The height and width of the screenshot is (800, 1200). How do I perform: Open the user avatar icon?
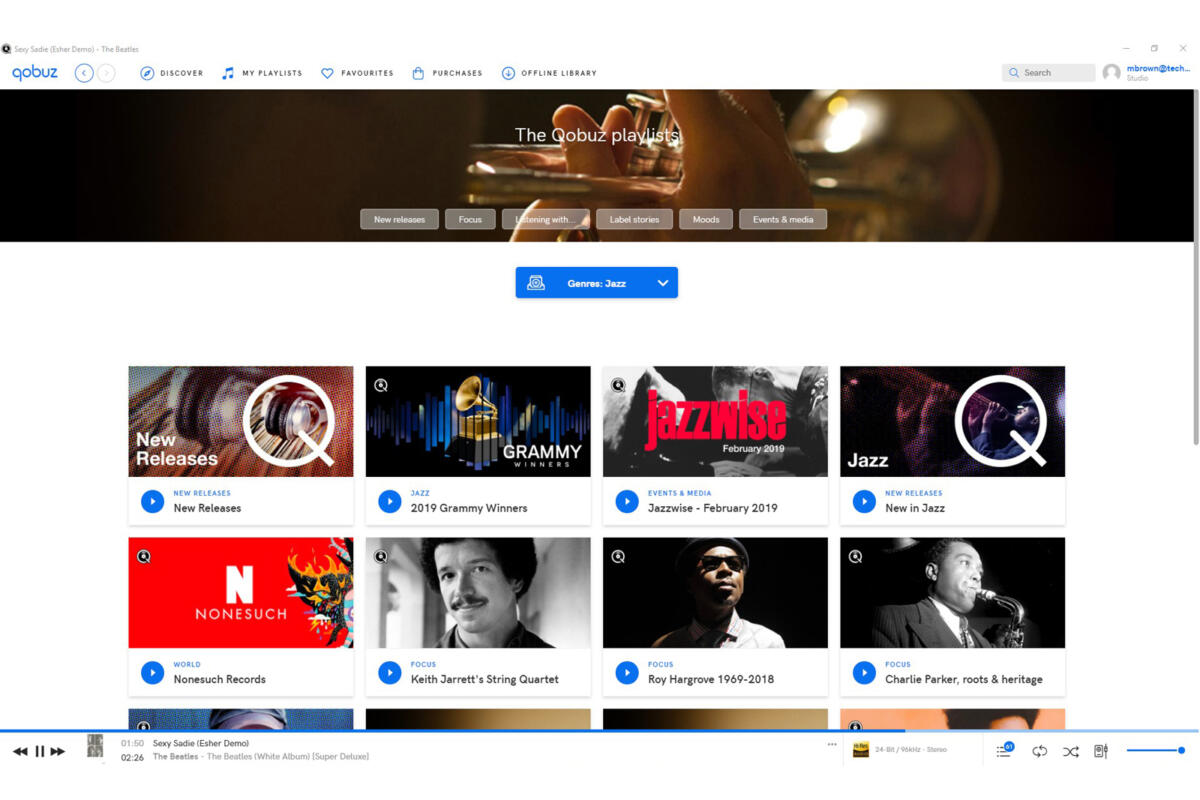[x=1111, y=73]
